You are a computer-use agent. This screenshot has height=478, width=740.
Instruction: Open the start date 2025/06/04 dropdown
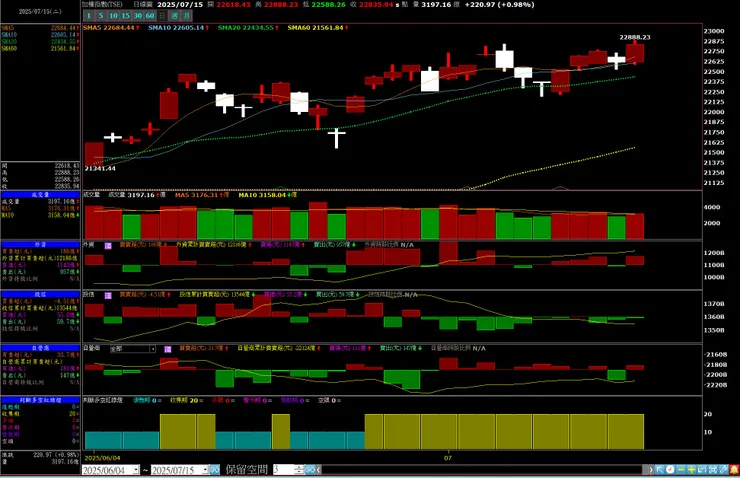coord(136,470)
